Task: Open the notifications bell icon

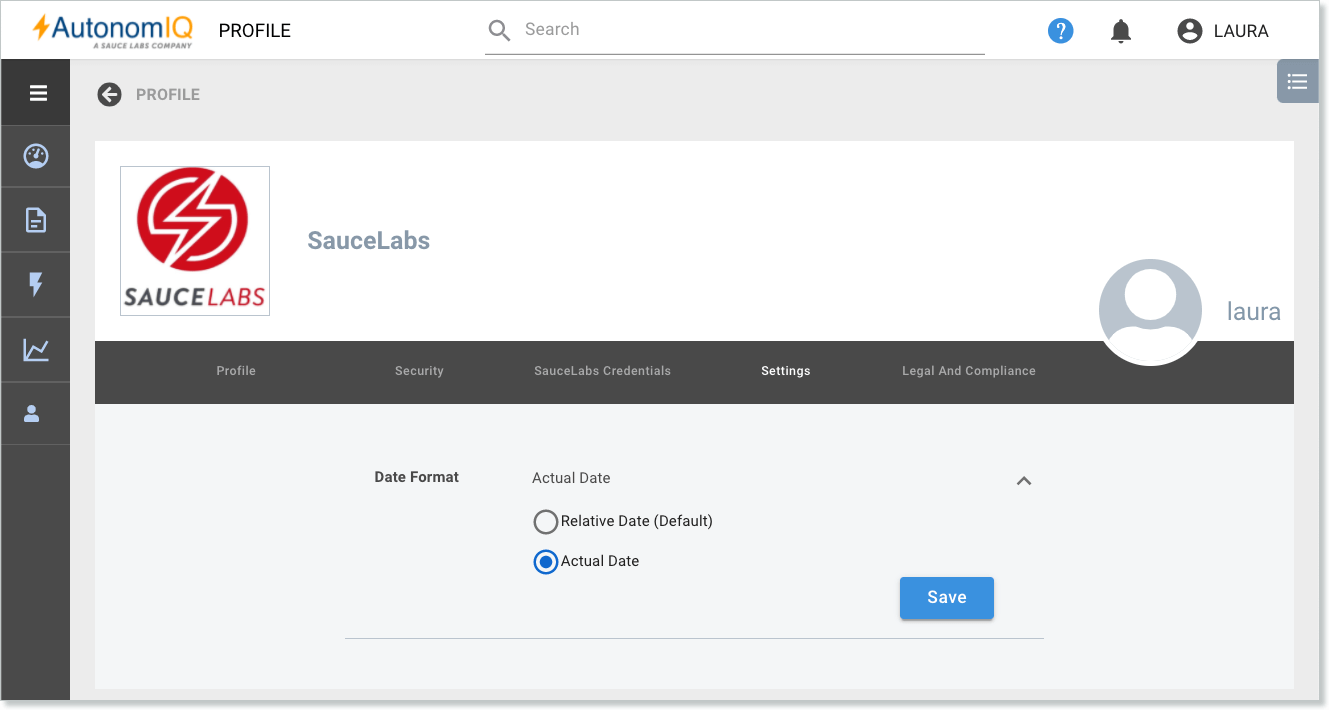Action: click(1121, 32)
